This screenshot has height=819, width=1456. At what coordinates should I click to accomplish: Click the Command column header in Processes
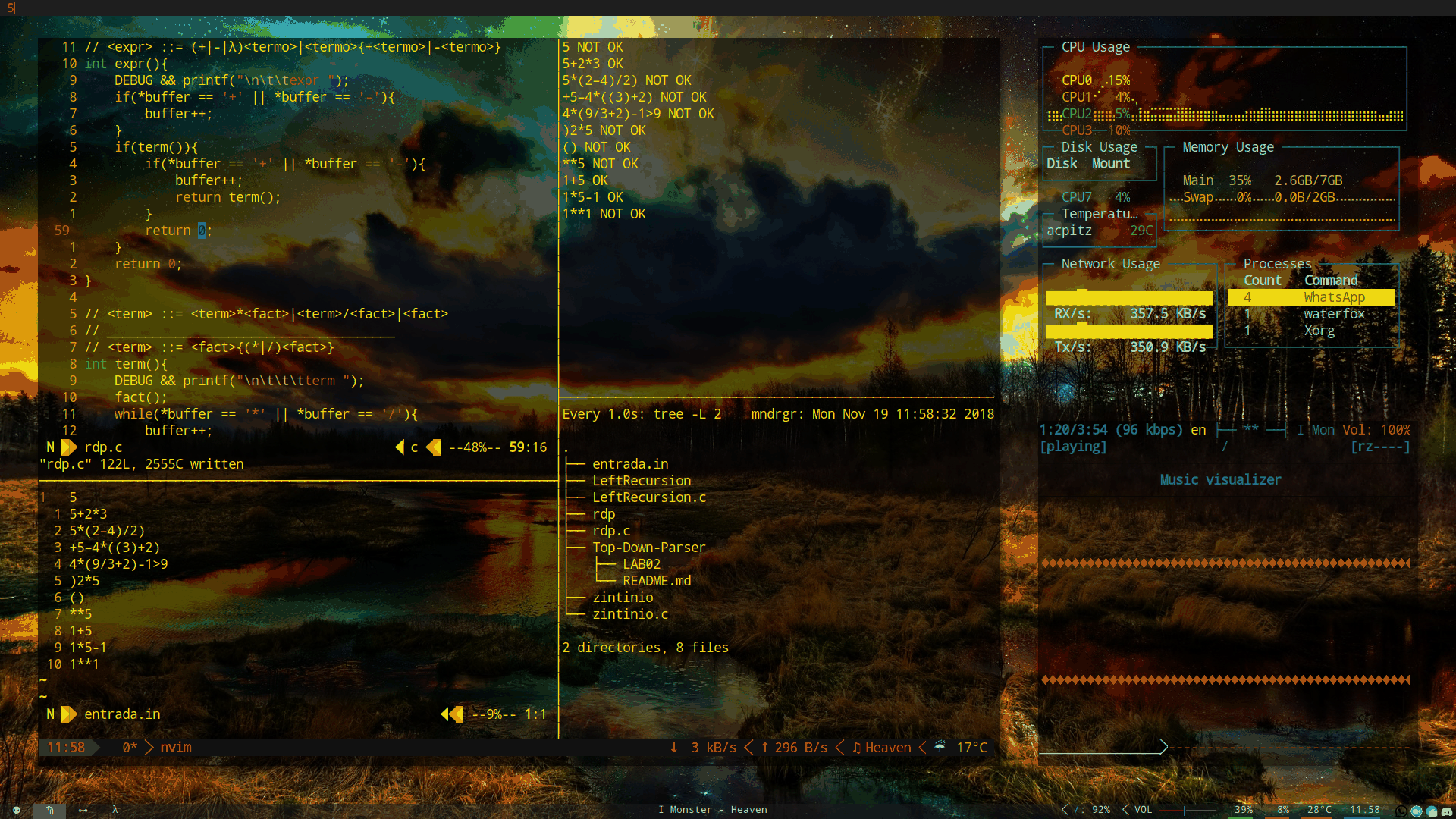pos(1331,281)
